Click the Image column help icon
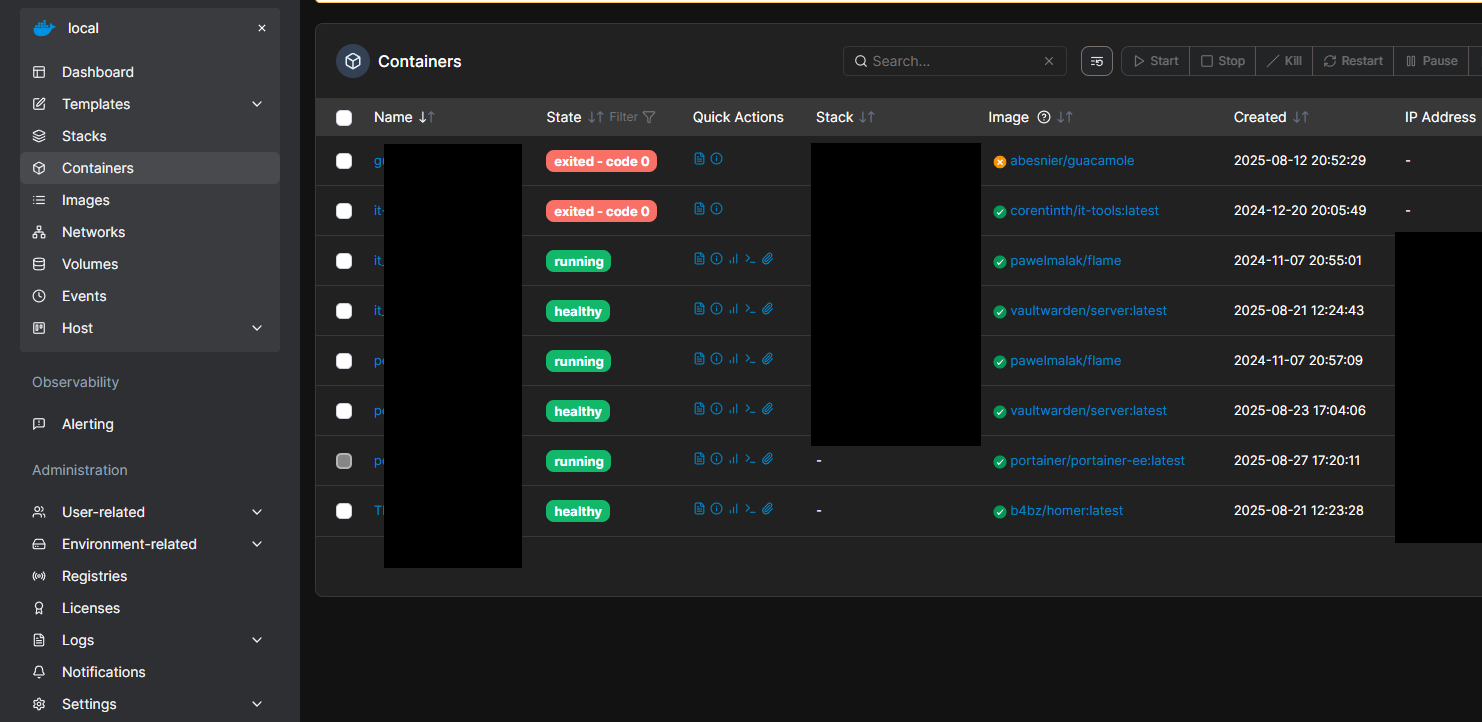This screenshot has height=722, width=1482. tap(1044, 117)
